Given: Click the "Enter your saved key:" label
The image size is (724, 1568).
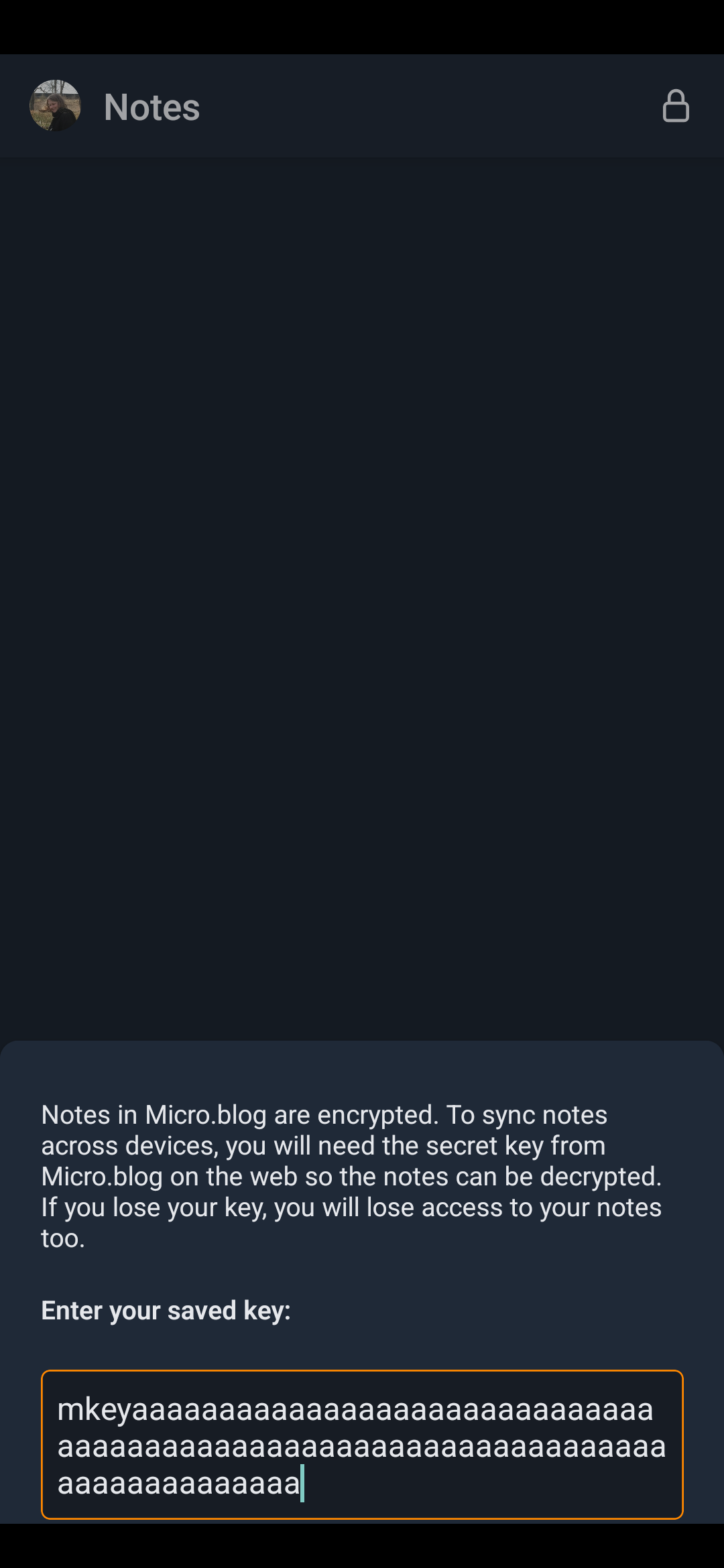Looking at the screenshot, I should point(166,1311).
